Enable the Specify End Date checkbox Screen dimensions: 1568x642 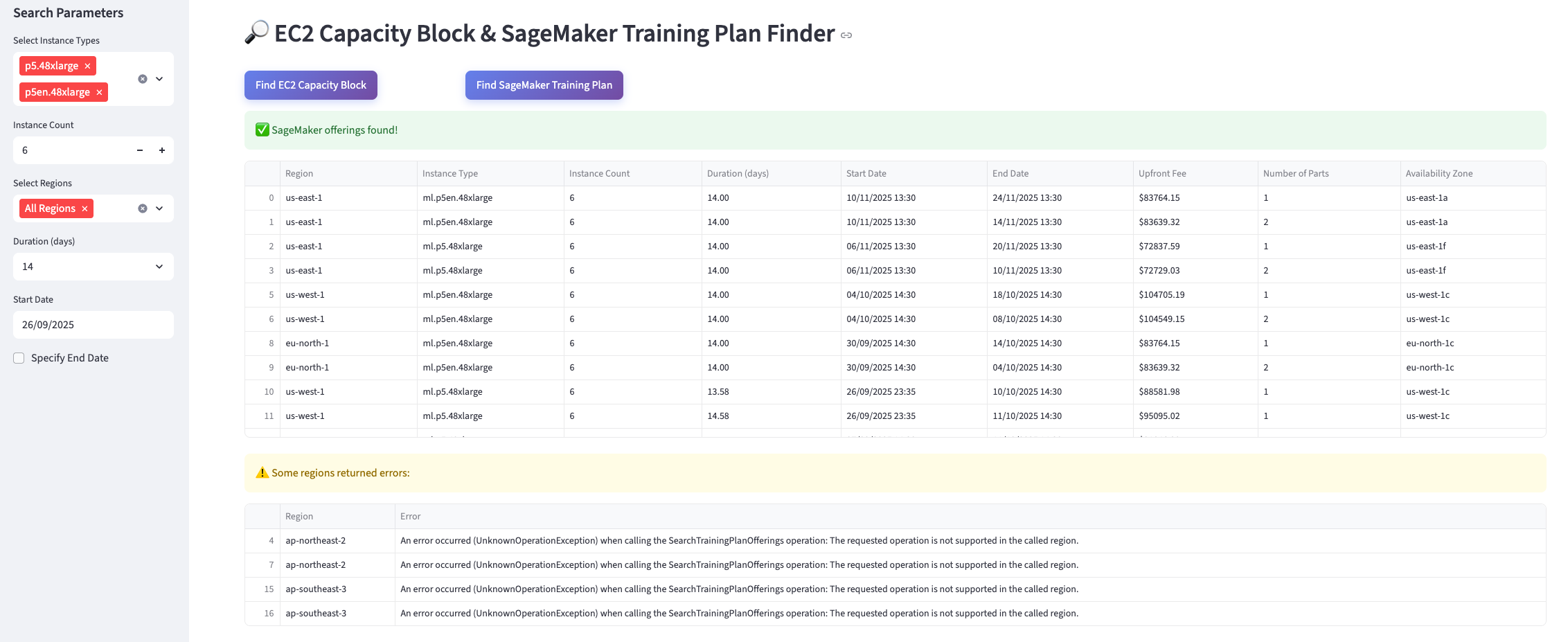[18, 357]
